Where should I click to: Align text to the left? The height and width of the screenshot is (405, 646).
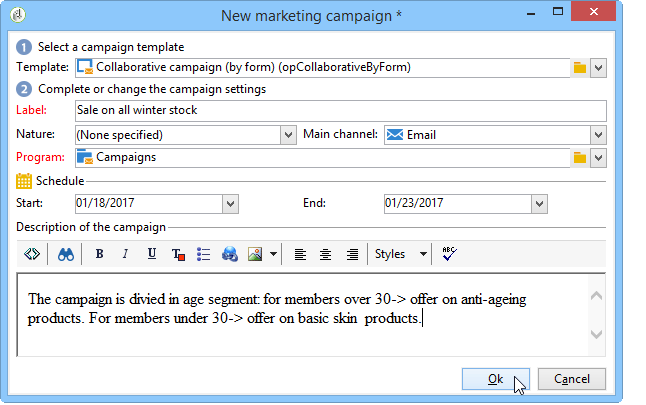tap(300, 254)
